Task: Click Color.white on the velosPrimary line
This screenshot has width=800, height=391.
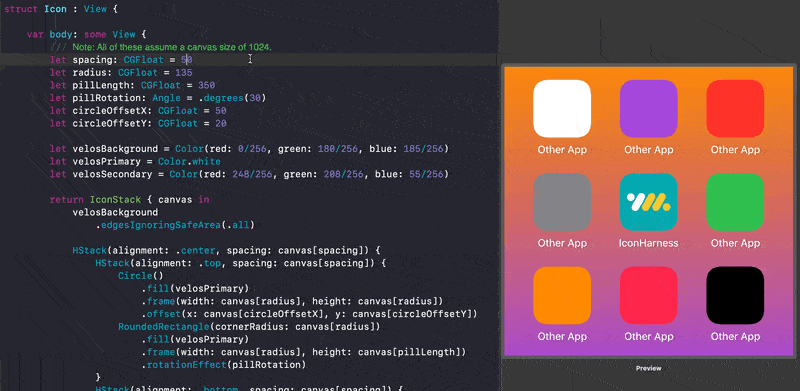Action: (195, 162)
